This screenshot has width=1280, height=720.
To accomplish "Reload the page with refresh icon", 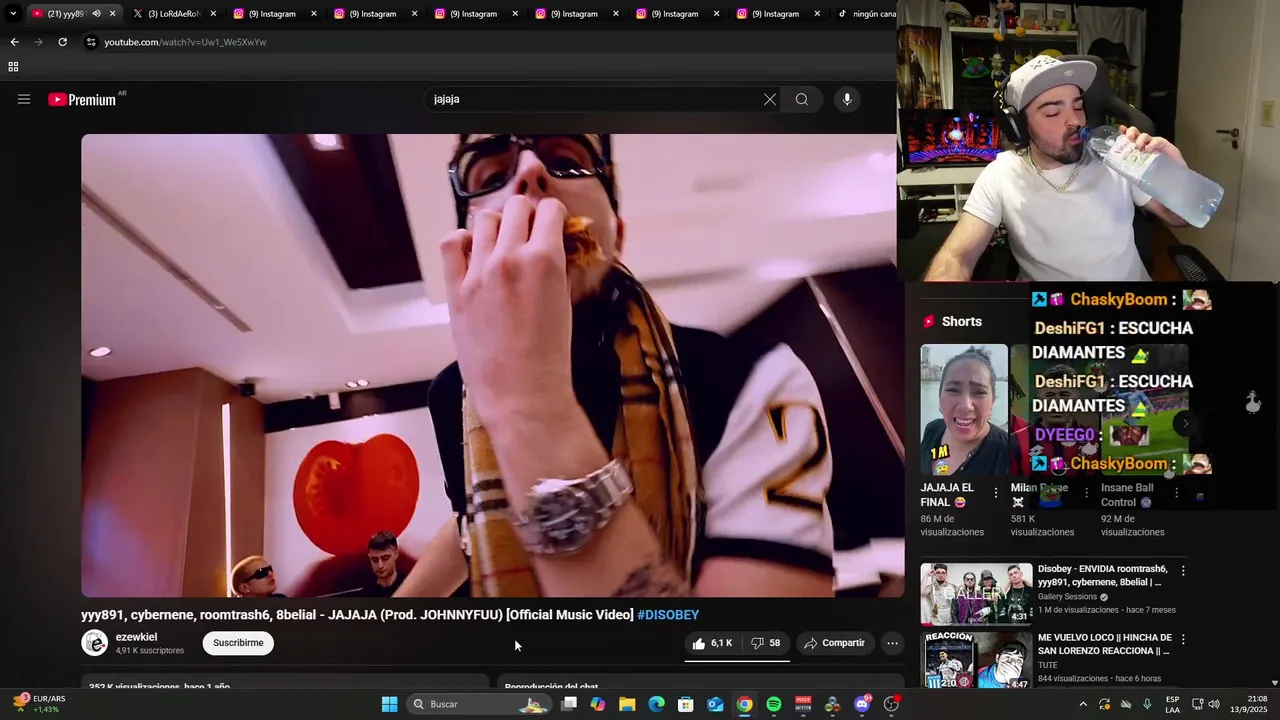I will click(62, 42).
